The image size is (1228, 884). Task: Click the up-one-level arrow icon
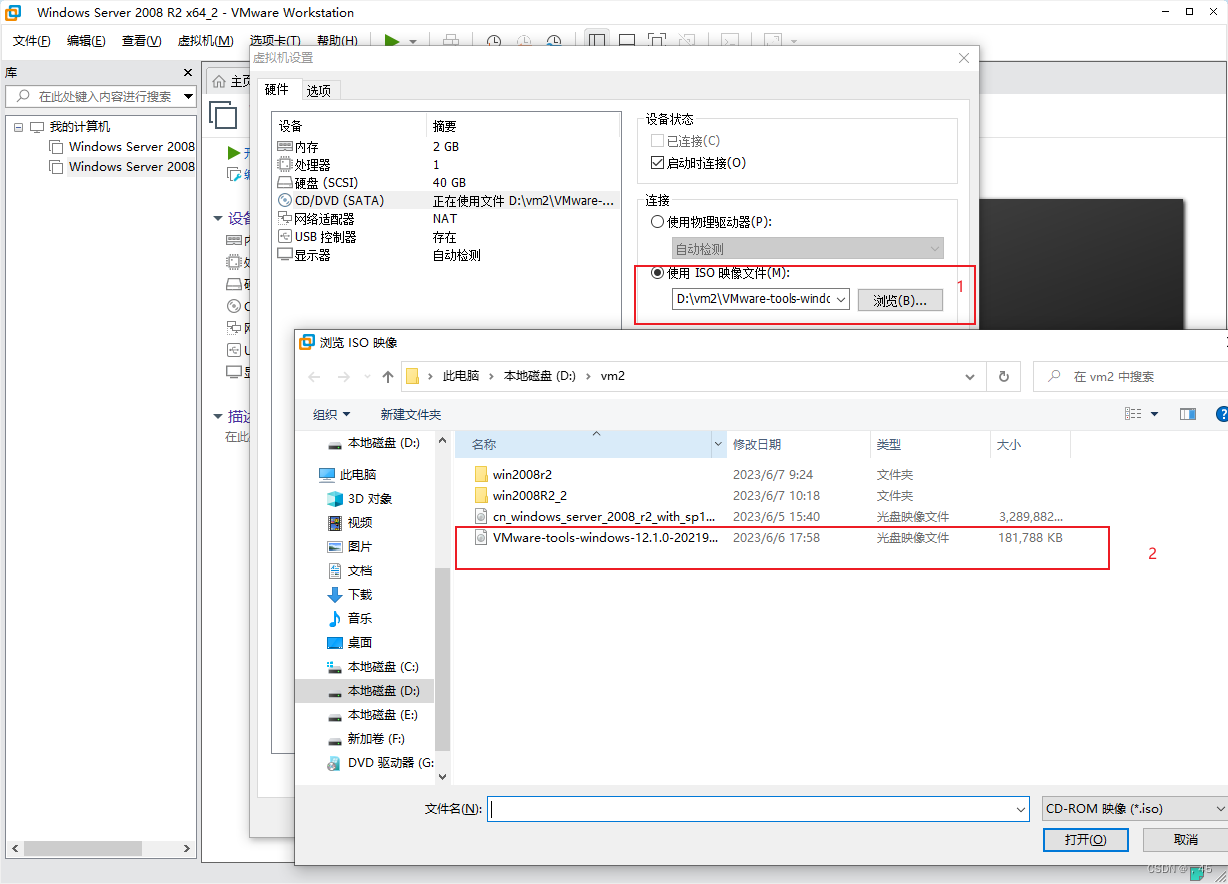(388, 377)
